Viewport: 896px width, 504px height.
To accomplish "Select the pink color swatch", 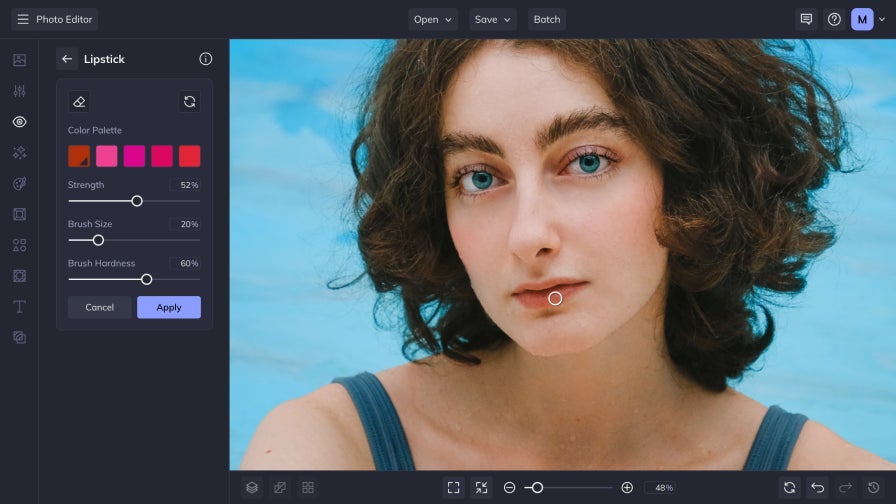I will tap(107, 156).
